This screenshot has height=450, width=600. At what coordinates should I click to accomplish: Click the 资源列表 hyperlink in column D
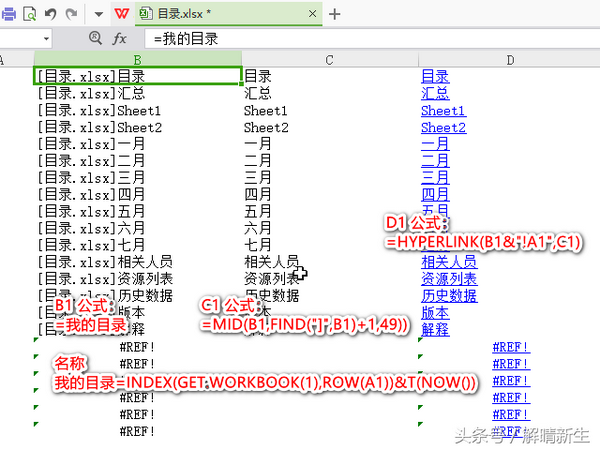click(449, 278)
